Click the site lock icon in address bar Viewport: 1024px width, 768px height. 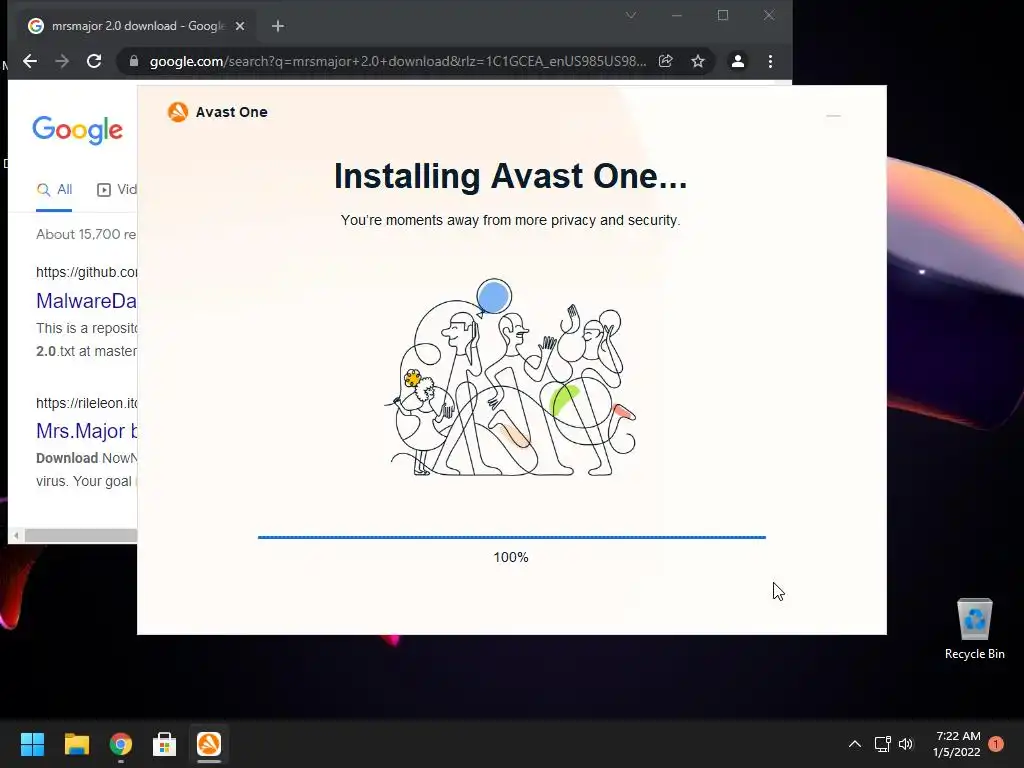(134, 61)
